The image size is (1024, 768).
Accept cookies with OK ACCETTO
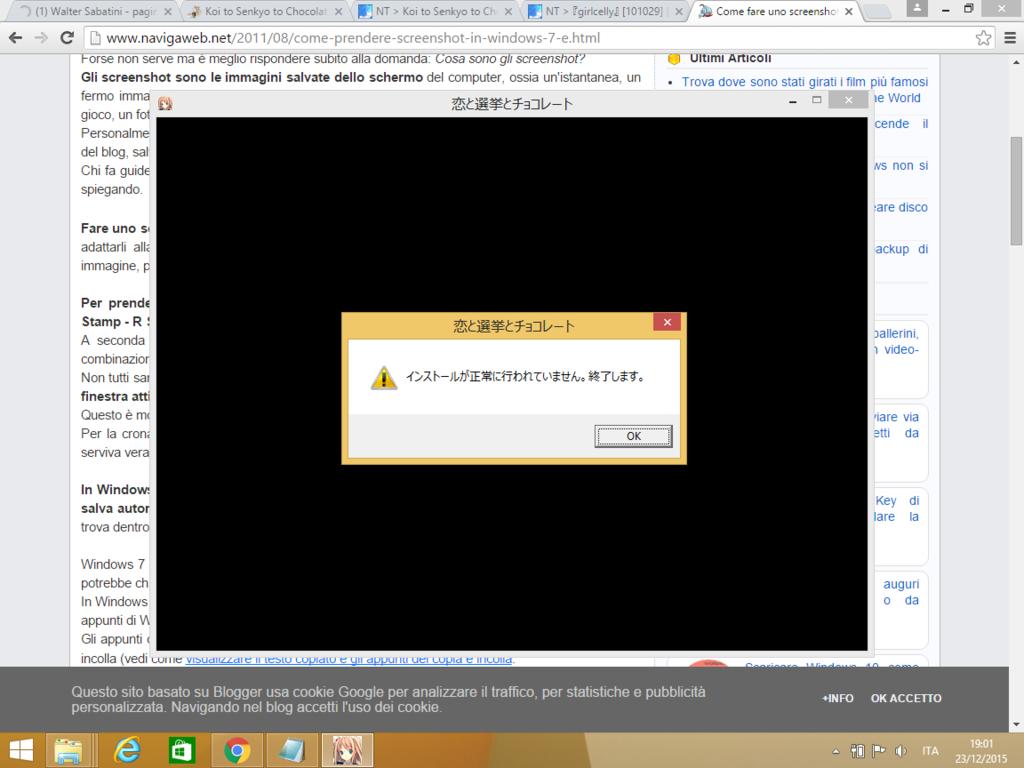[x=906, y=698]
